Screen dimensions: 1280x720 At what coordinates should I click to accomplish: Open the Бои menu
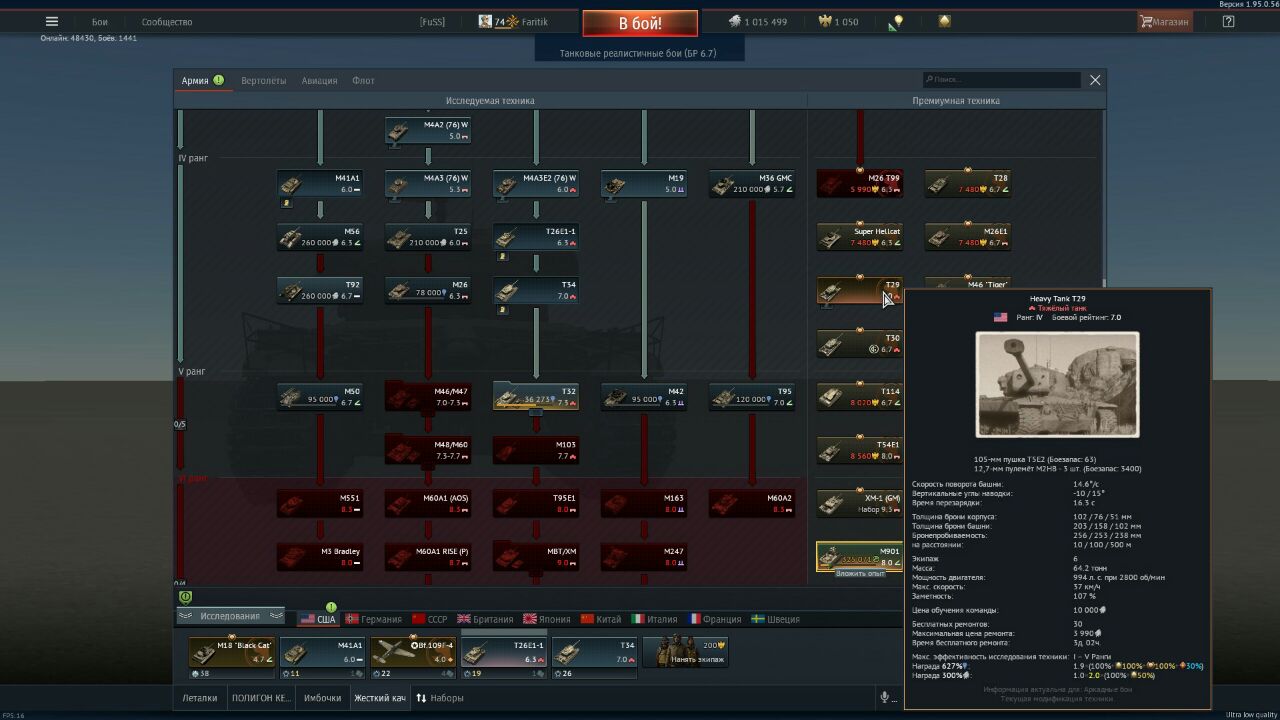pos(100,22)
